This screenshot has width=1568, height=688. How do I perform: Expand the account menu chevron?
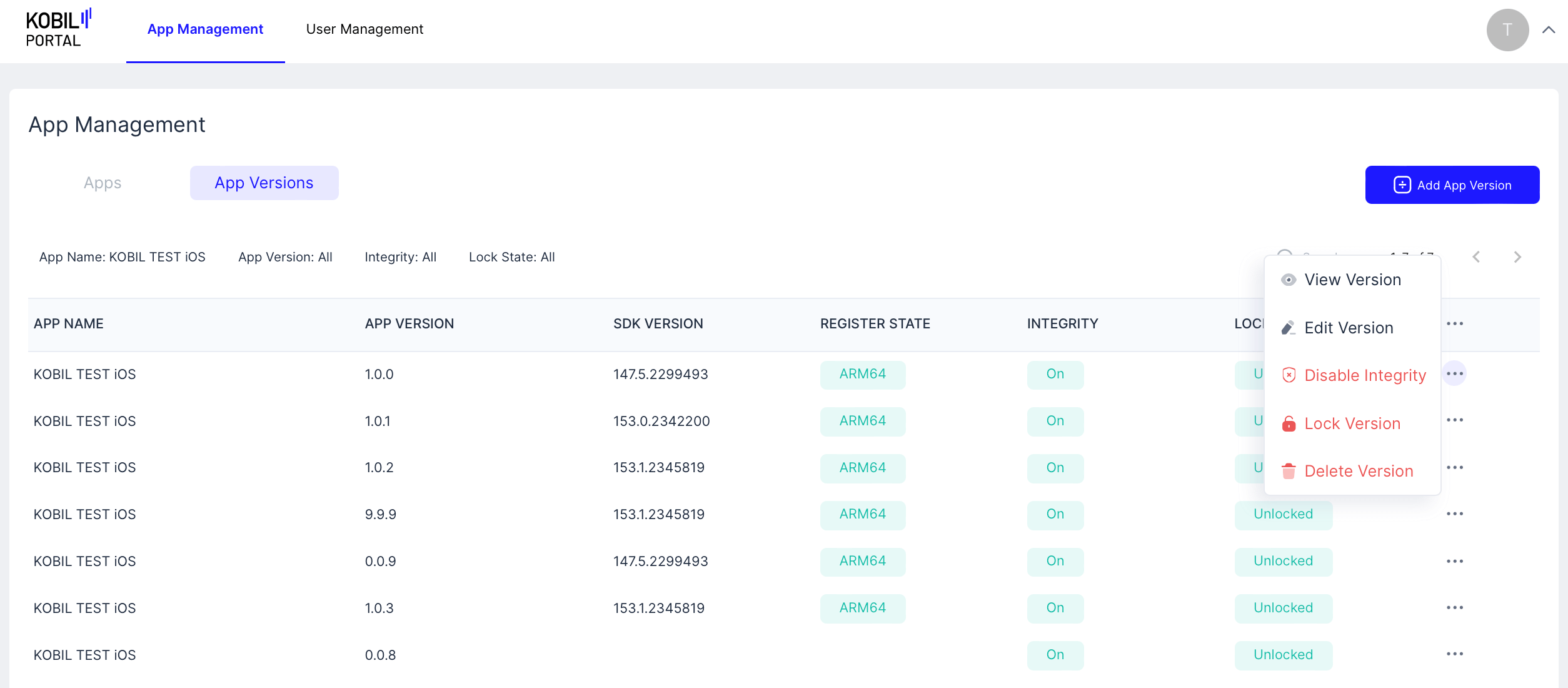pyautogui.click(x=1548, y=29)
